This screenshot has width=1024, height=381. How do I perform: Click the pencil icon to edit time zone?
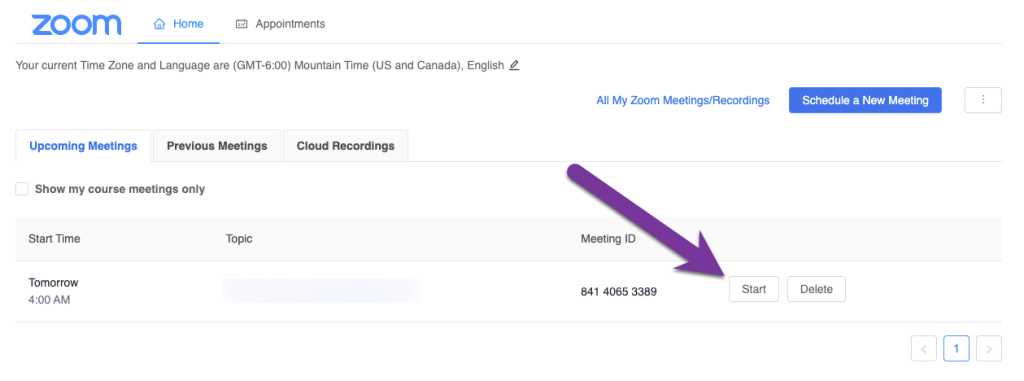click(514, 65)
